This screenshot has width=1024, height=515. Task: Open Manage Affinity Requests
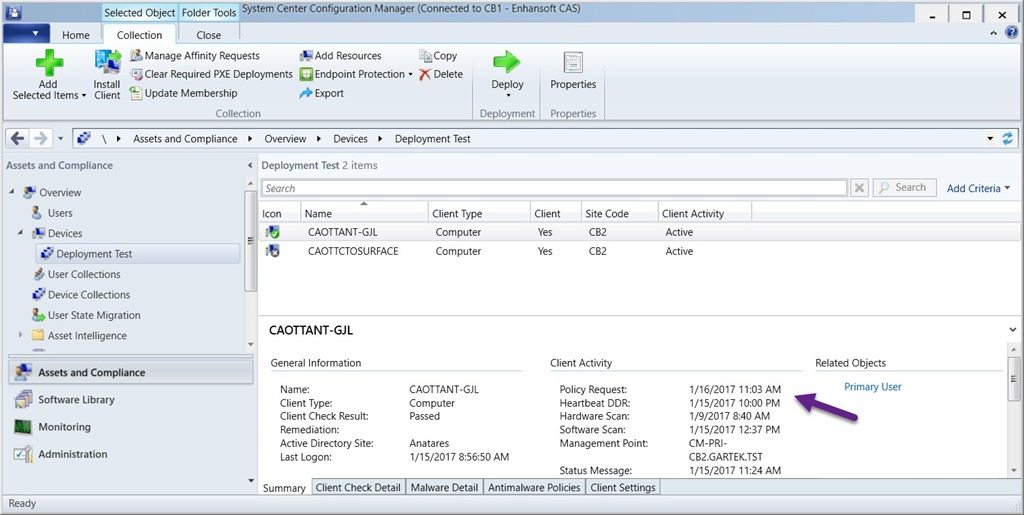[195, 55]
